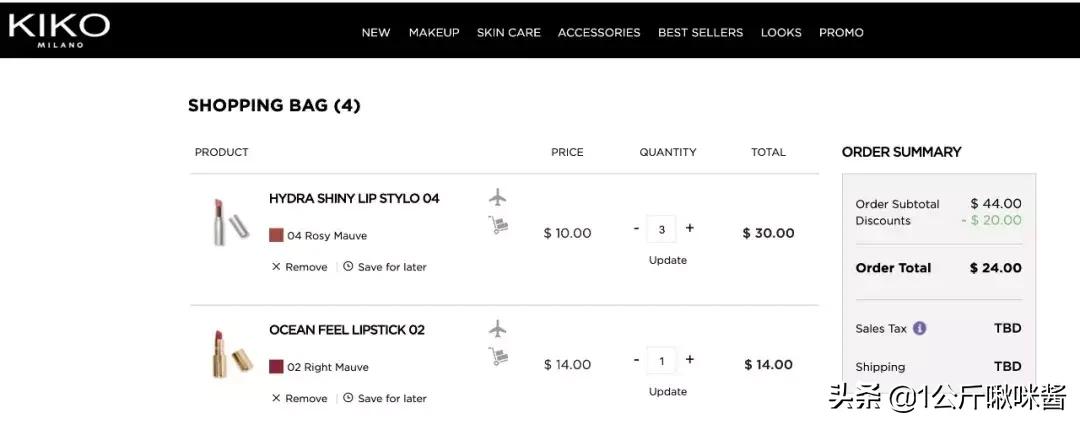Click airplane shipping icon for Ocean Feel Lipstick

[x=498, y=328]
